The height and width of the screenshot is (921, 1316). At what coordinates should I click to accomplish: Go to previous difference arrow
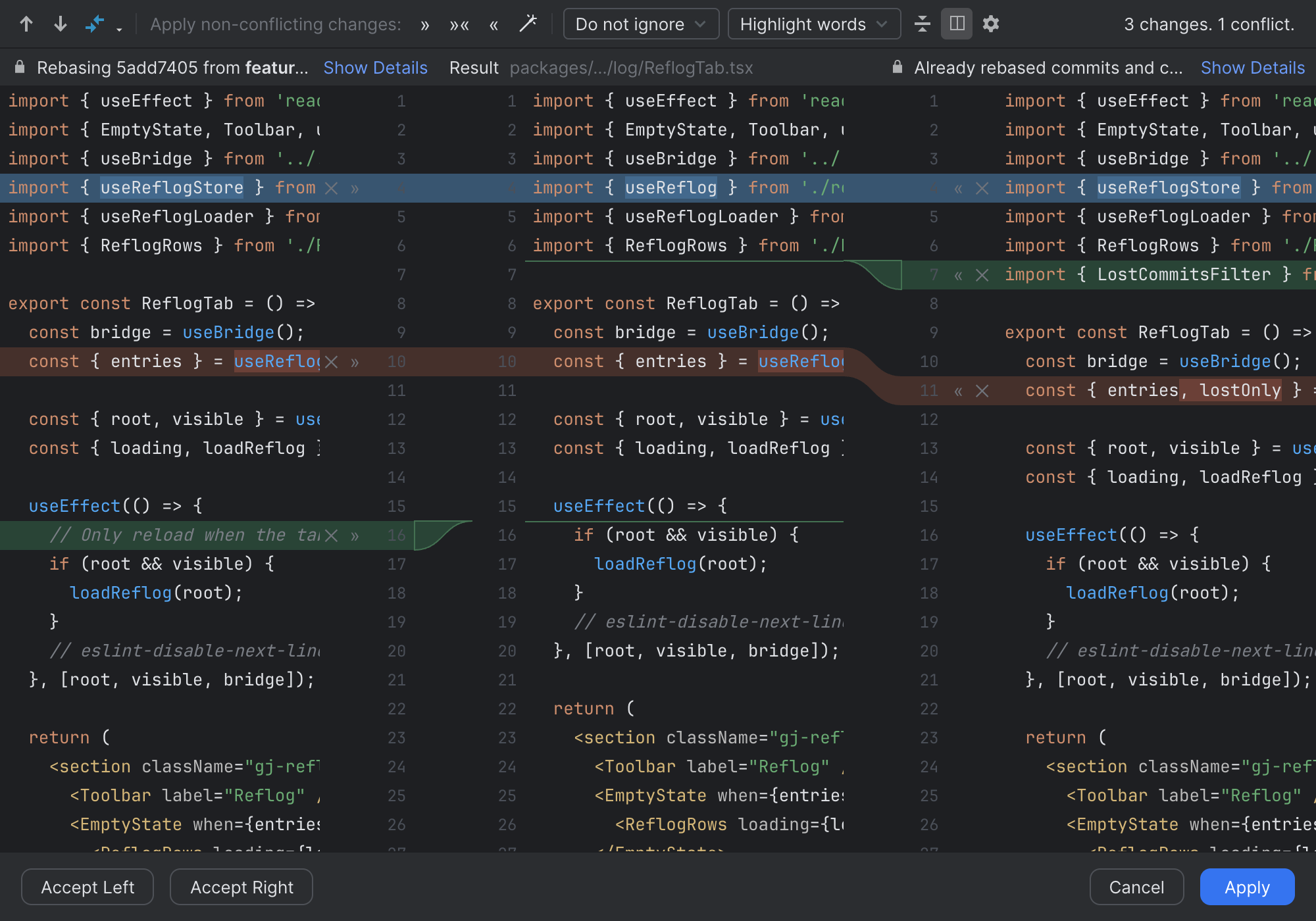(x=26, y=24)
